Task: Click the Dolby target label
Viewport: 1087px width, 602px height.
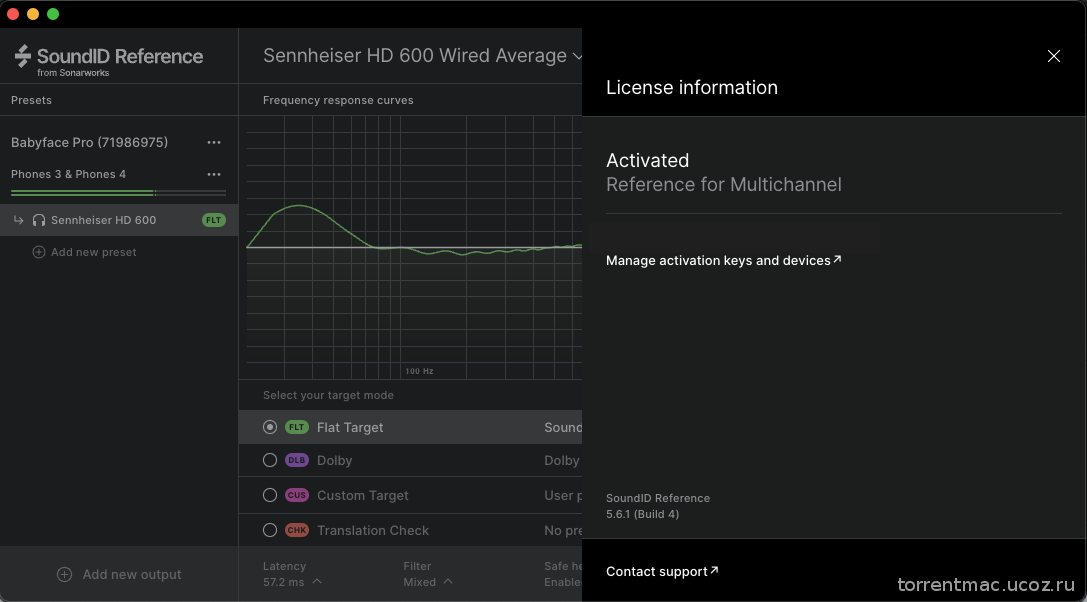Action: (334, 460)
